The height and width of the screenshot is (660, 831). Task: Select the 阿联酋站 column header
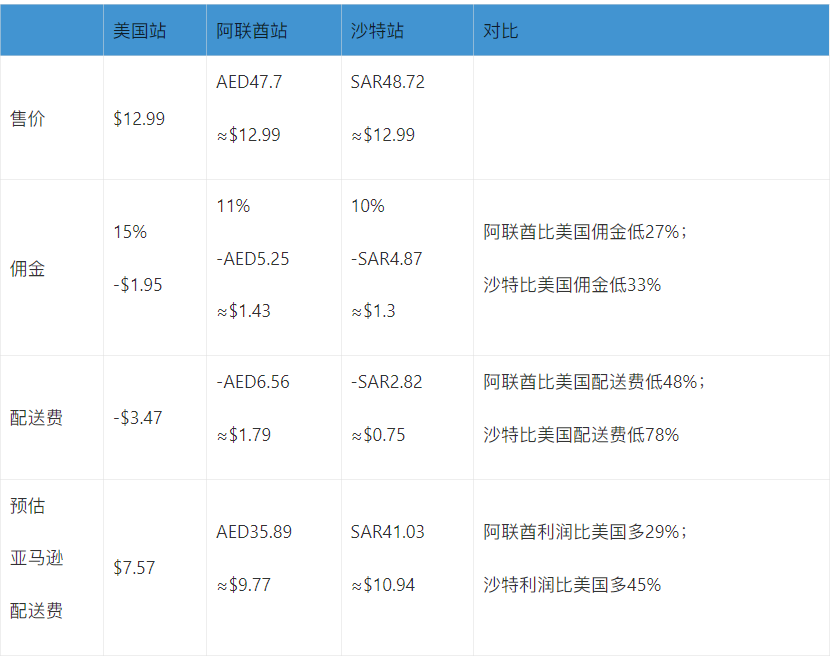pyautogui.click(x=251, y=30)
